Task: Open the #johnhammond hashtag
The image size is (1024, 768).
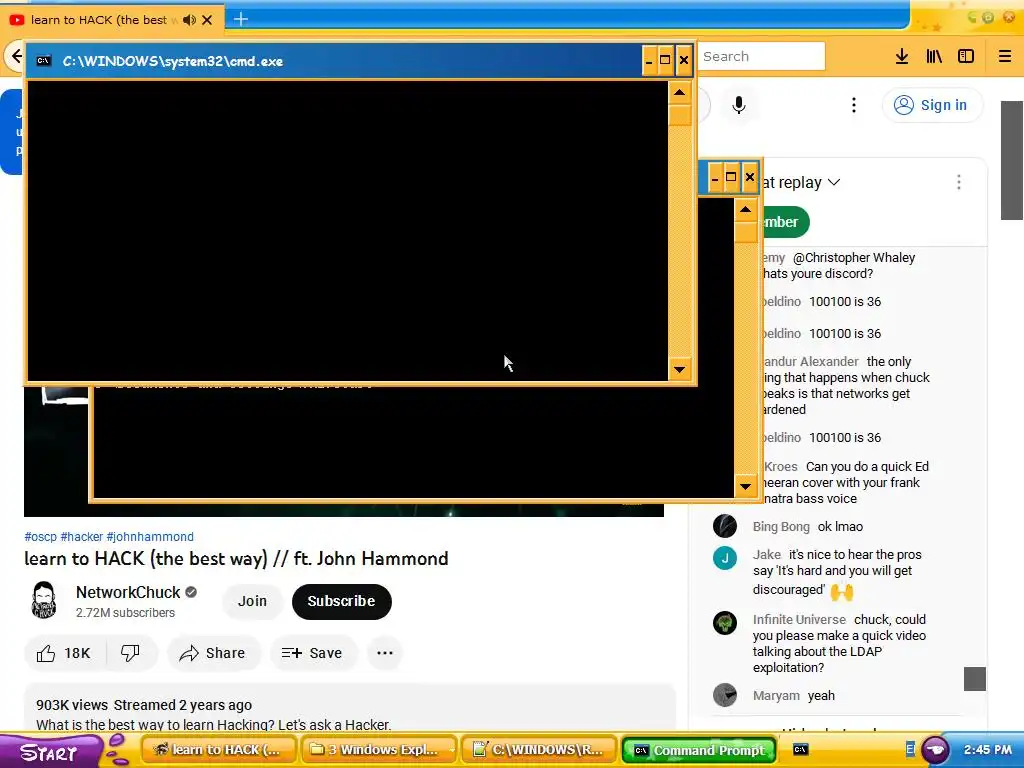Action: (x=150, y=537)
